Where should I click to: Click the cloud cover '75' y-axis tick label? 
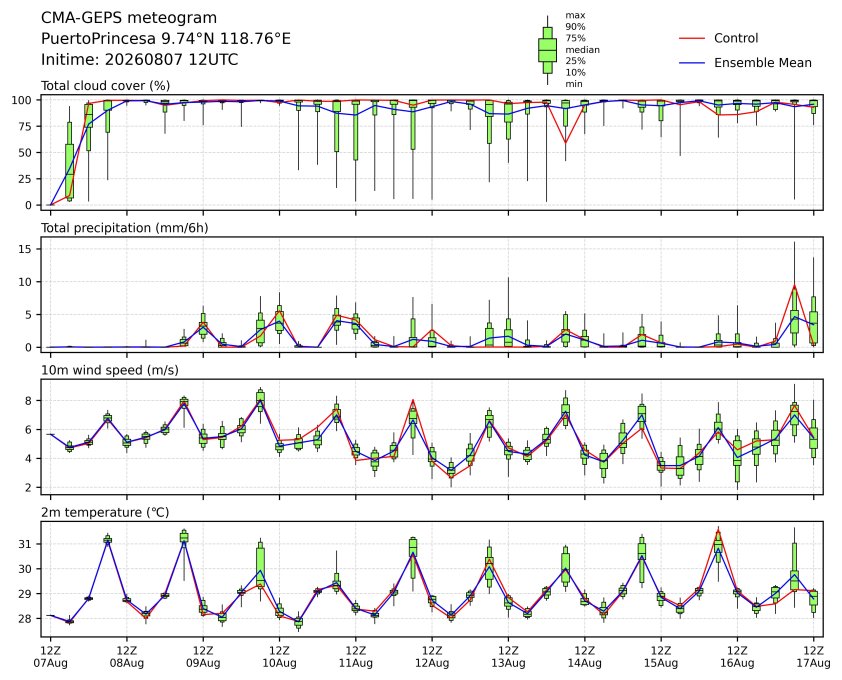26,127
